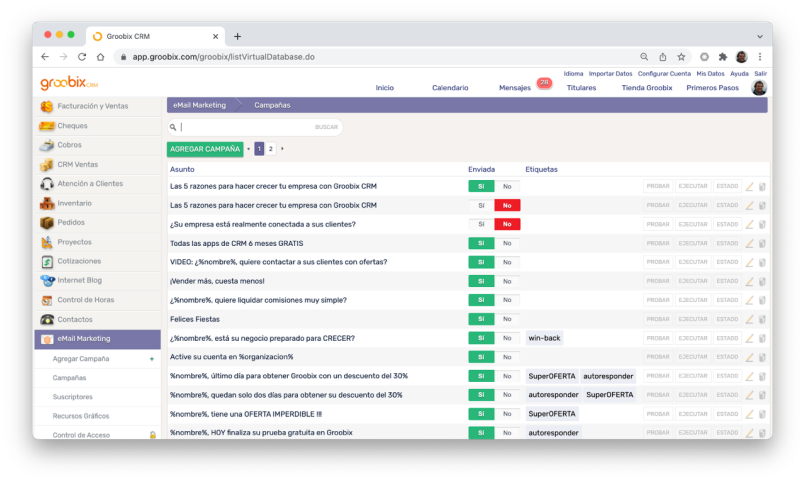Bookmark page with the star icon
This screenshot has height=482, width=805.
[681, 57]
